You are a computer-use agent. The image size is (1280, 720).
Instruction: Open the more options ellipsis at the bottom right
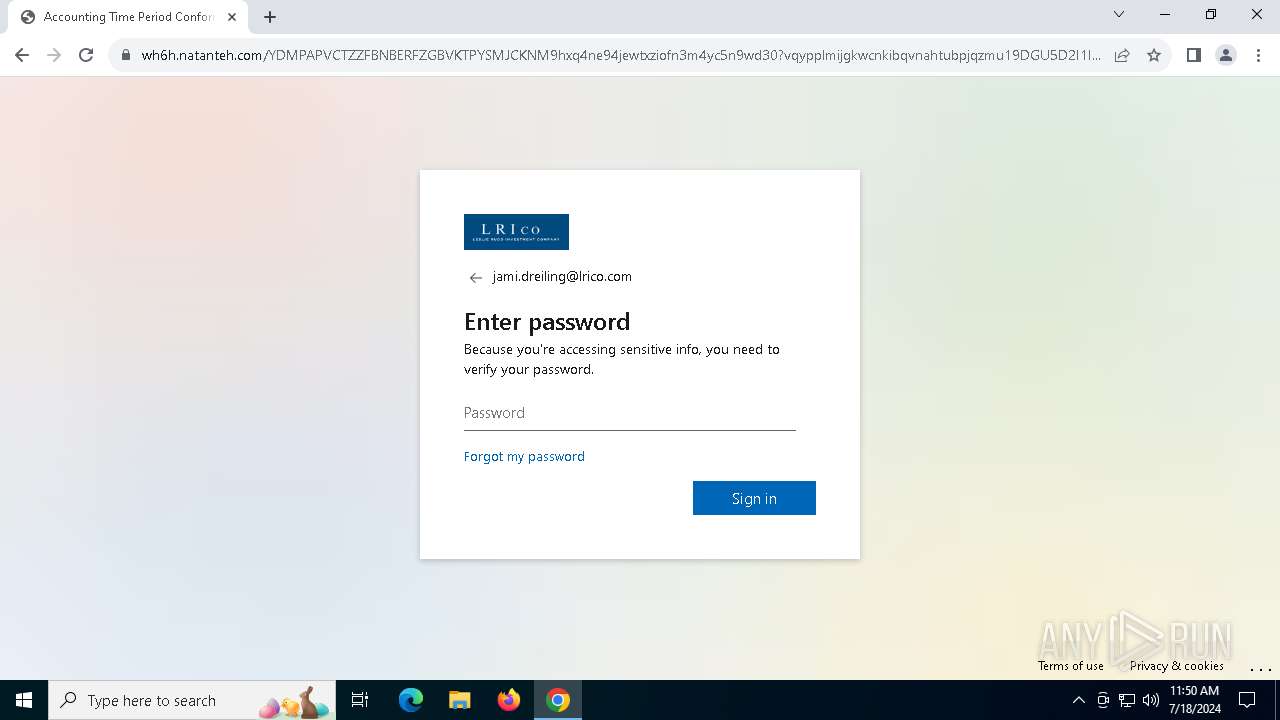pyautogui.click(x=1260, y=667)
